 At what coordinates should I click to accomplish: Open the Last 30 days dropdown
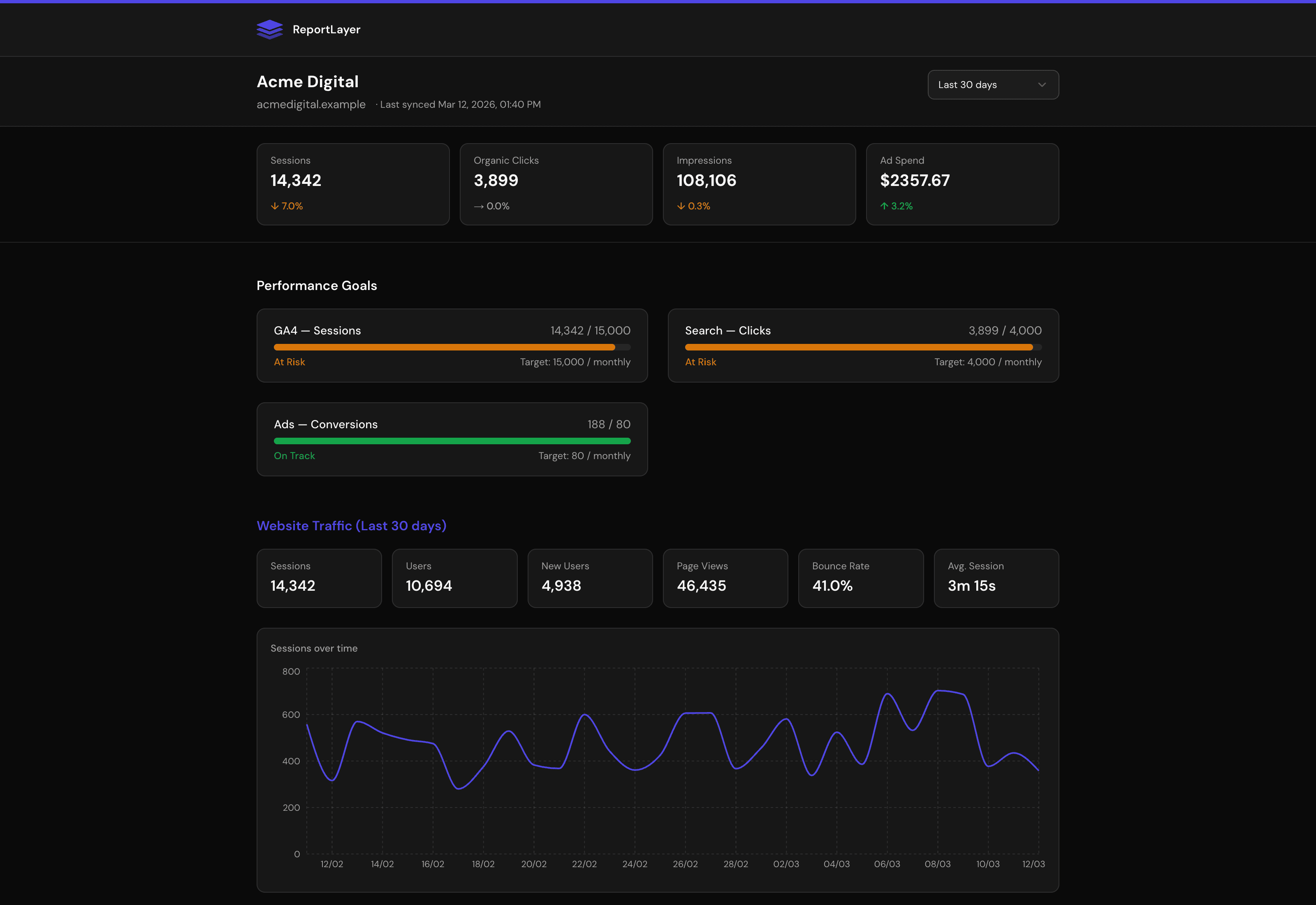[993, 84]
